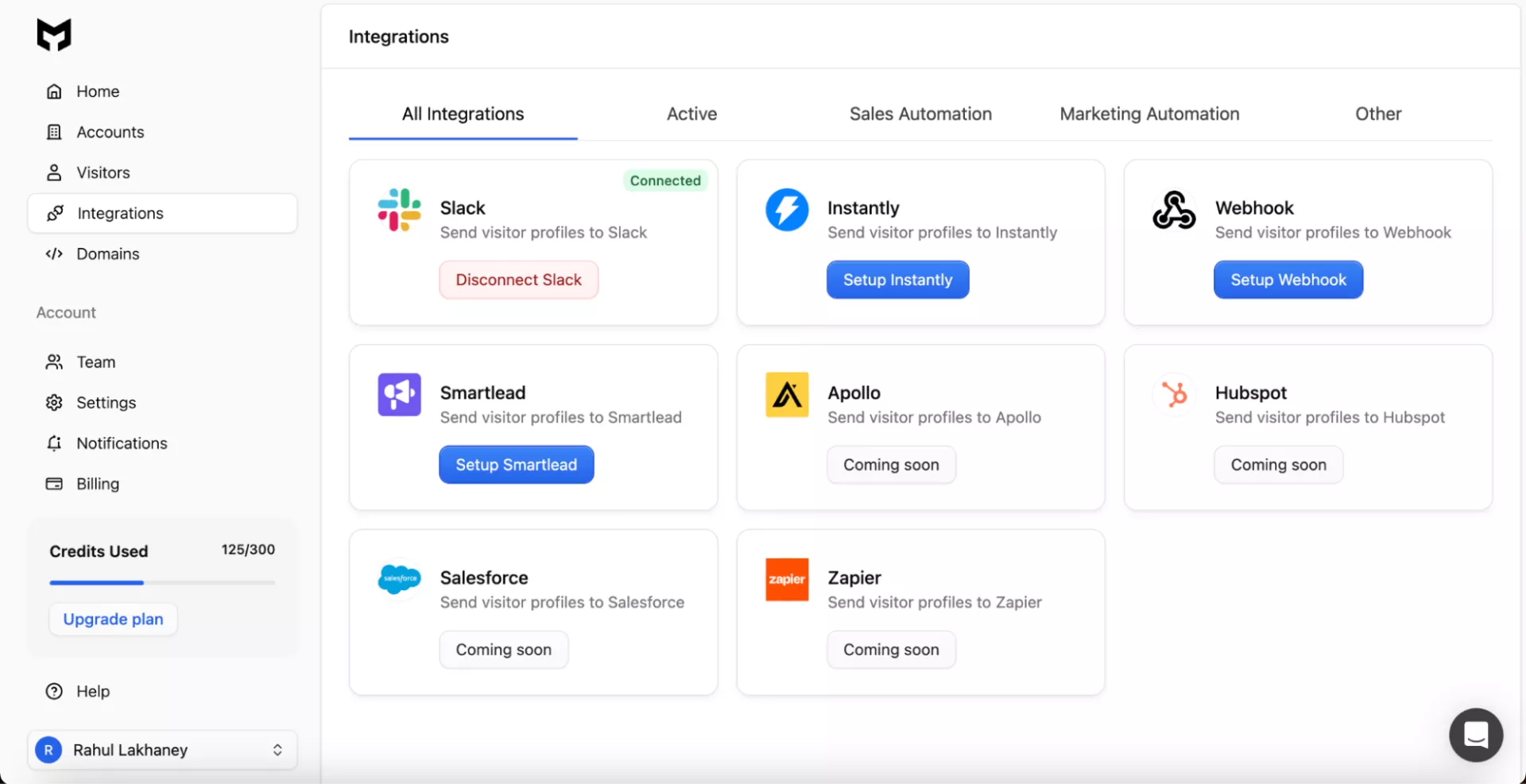1526x784 pixels.
Task: Click the Instantly lightning bolt icon
Action: 787,210
